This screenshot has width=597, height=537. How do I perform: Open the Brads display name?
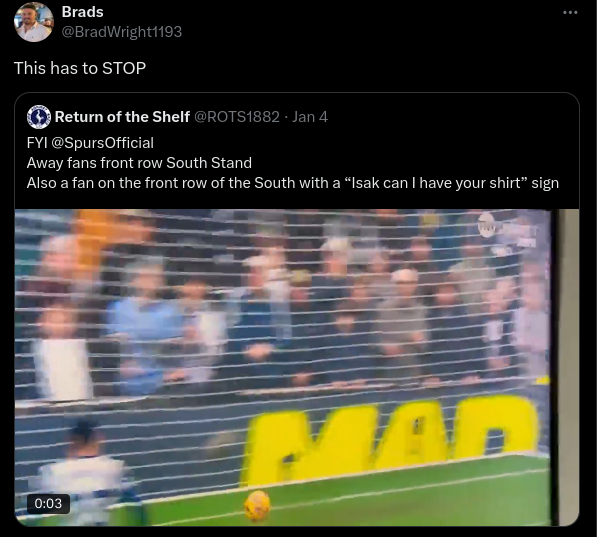pos(83,12)
